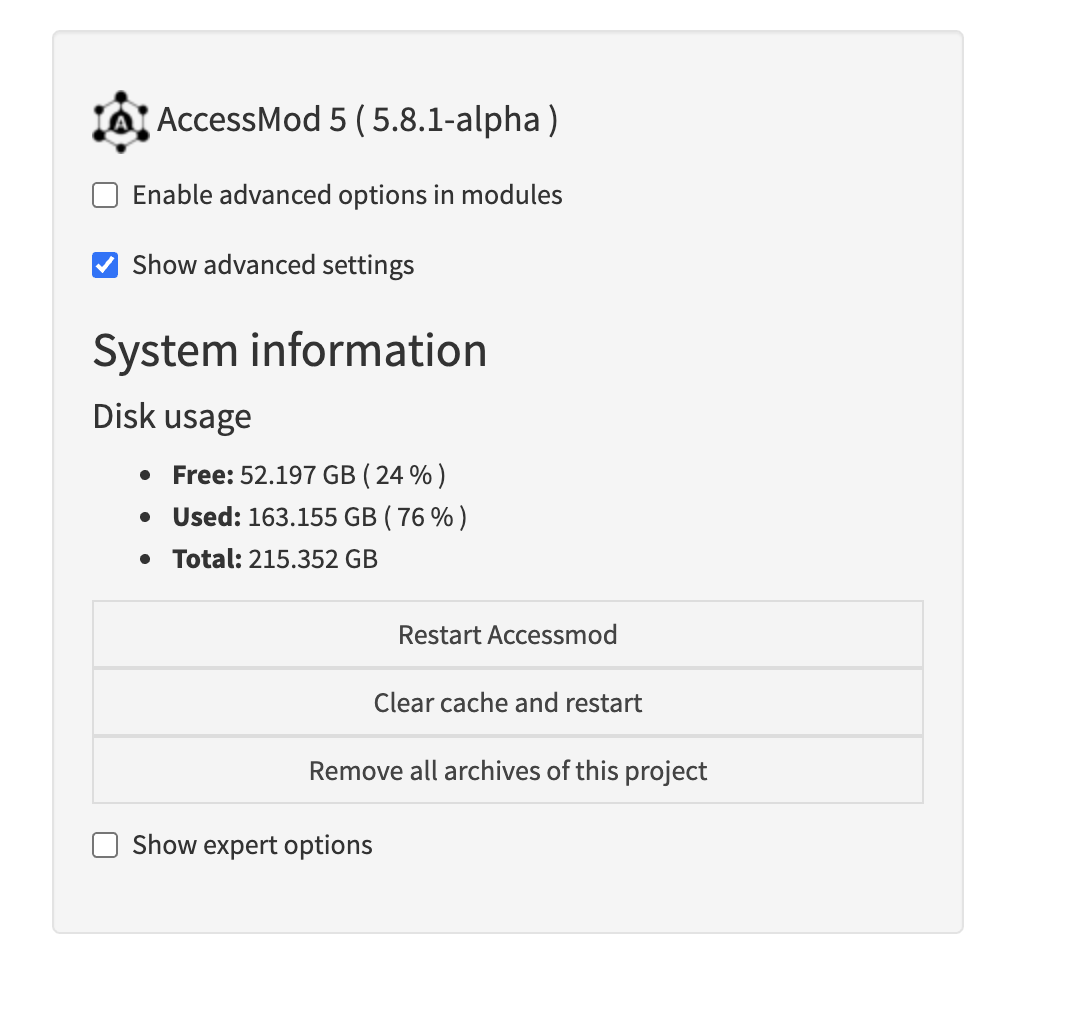
Task: Click the Clear cache and restart row
Action: (507, 702)
